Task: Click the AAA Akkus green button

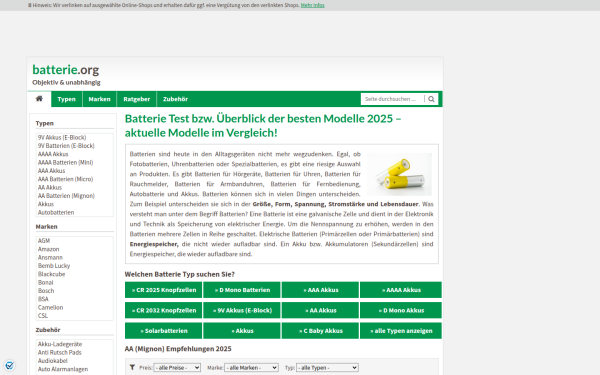Action: 320,290
